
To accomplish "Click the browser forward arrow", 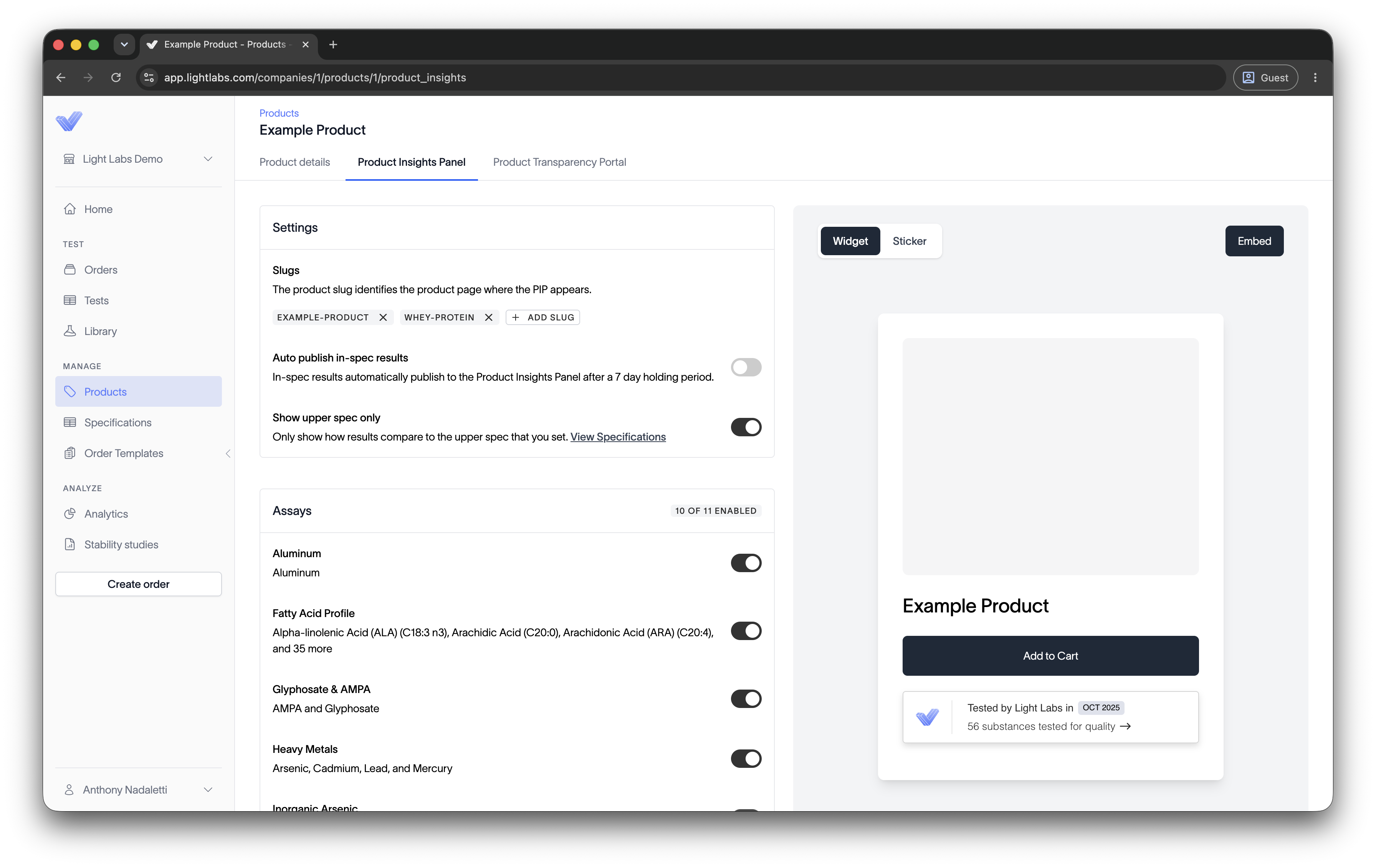I will [x=88, y=78].
